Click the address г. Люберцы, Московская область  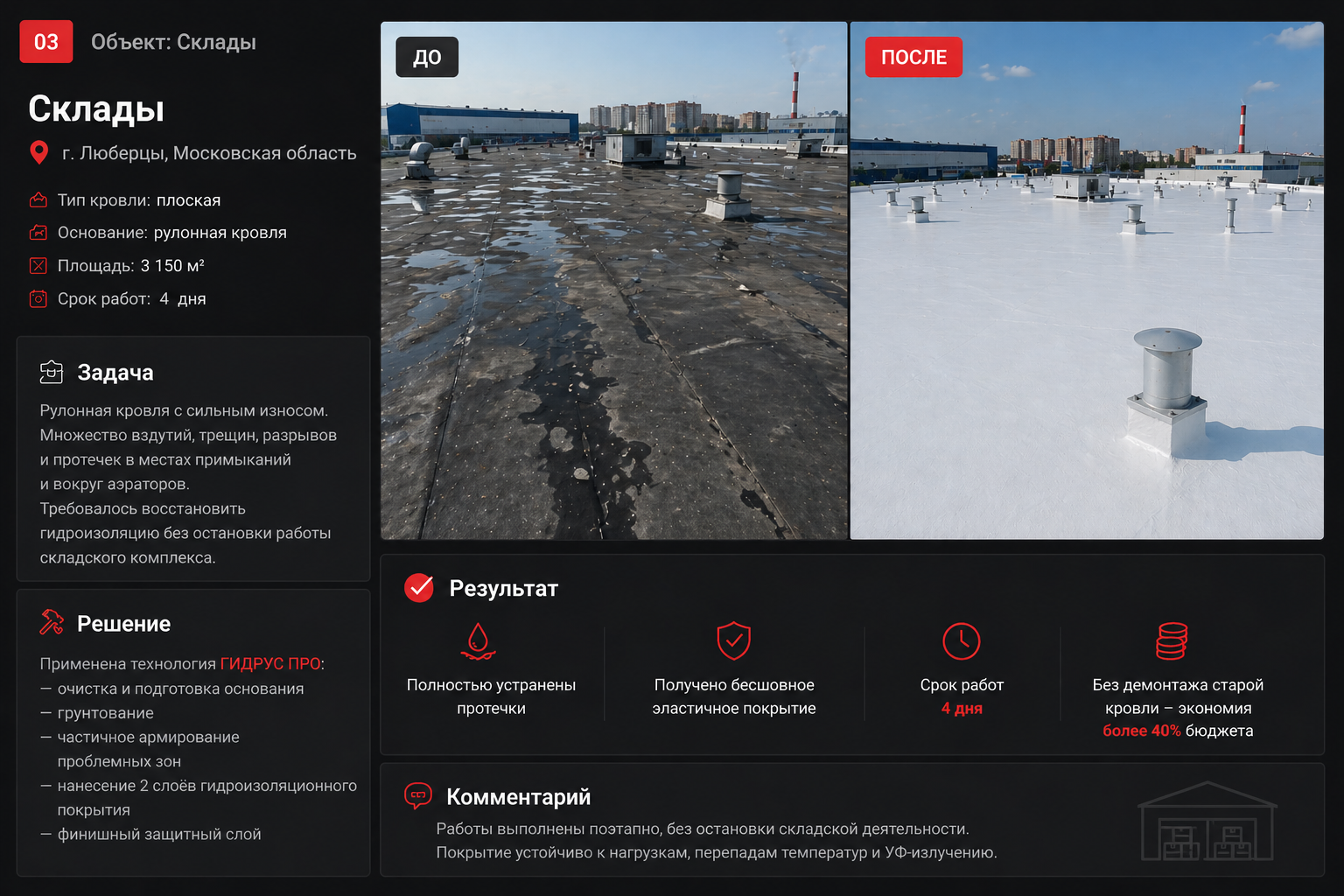point(209,153)
